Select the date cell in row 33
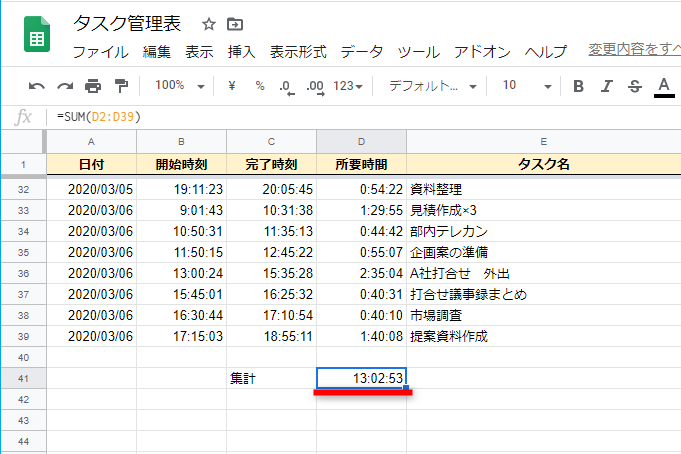The image size is (681, 454). pyautogui.click(x=91, y=210)
